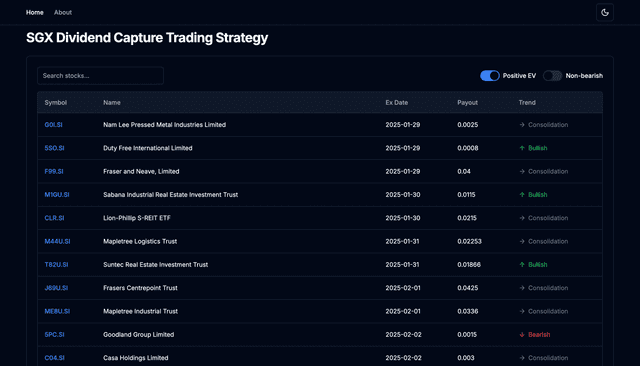The width and height of the screenshot is (640, 366).
Task: Open the G0I.SI symbol link
Action: pos(53,125)
